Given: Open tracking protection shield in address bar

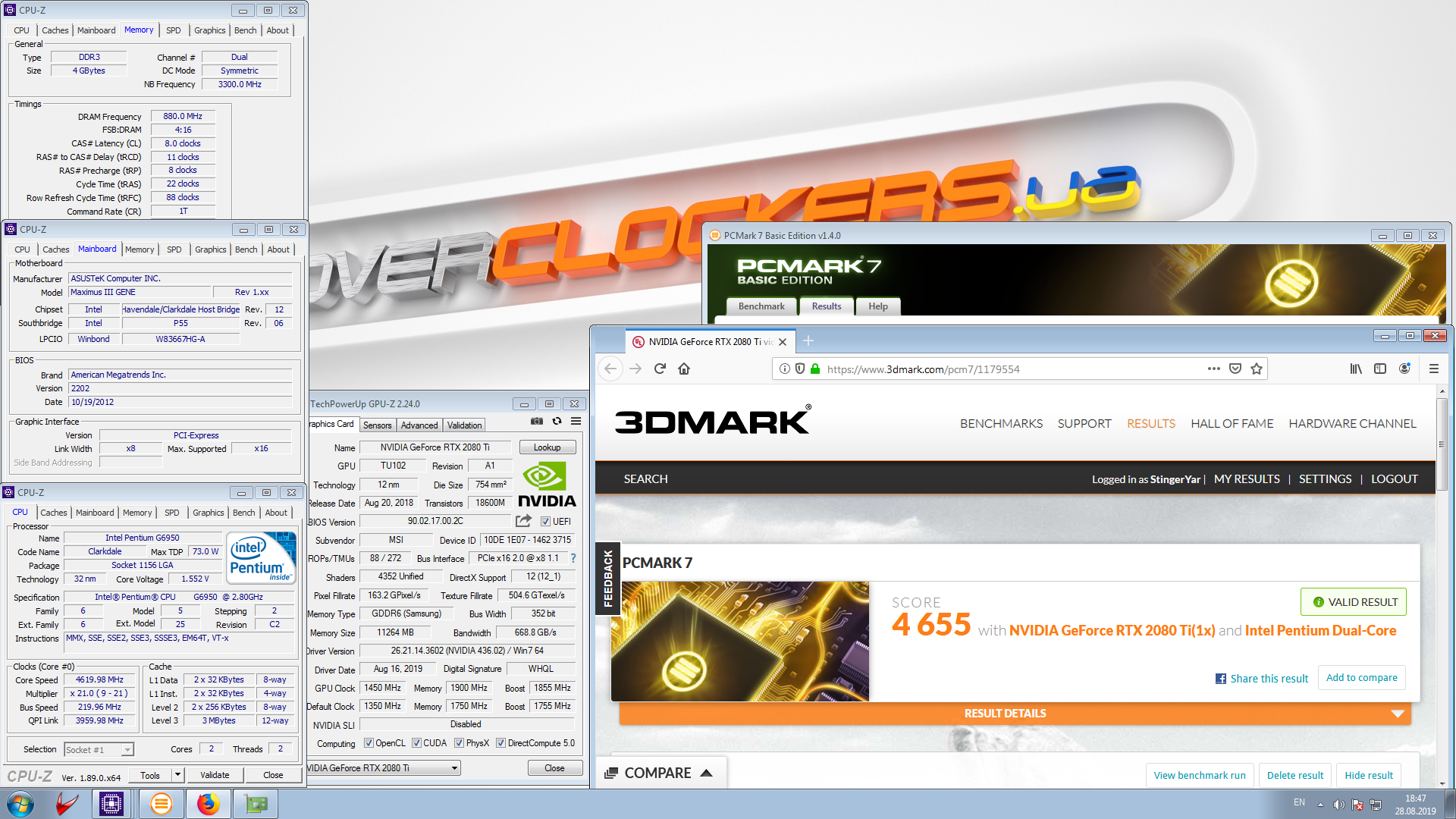Looking at the screenshot, I should (800, 369).
